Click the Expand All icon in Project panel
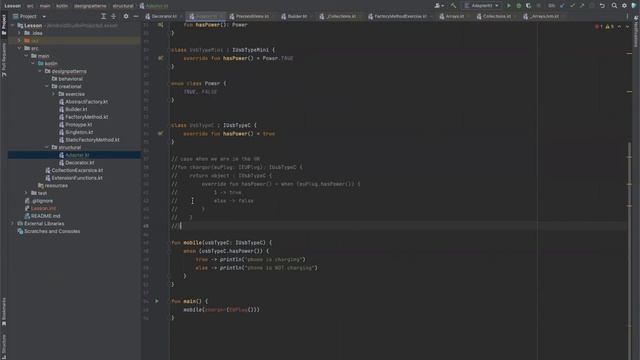Screen dimensions: 640x360 tap(103, 16)
